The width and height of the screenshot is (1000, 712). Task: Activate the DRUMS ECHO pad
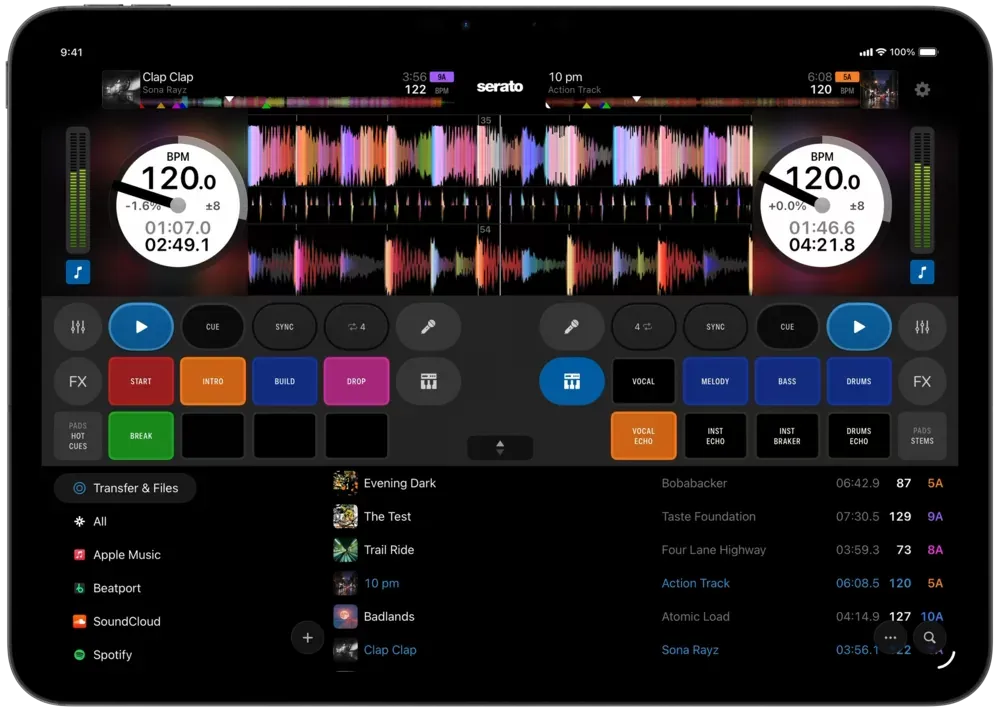(859, 436)
